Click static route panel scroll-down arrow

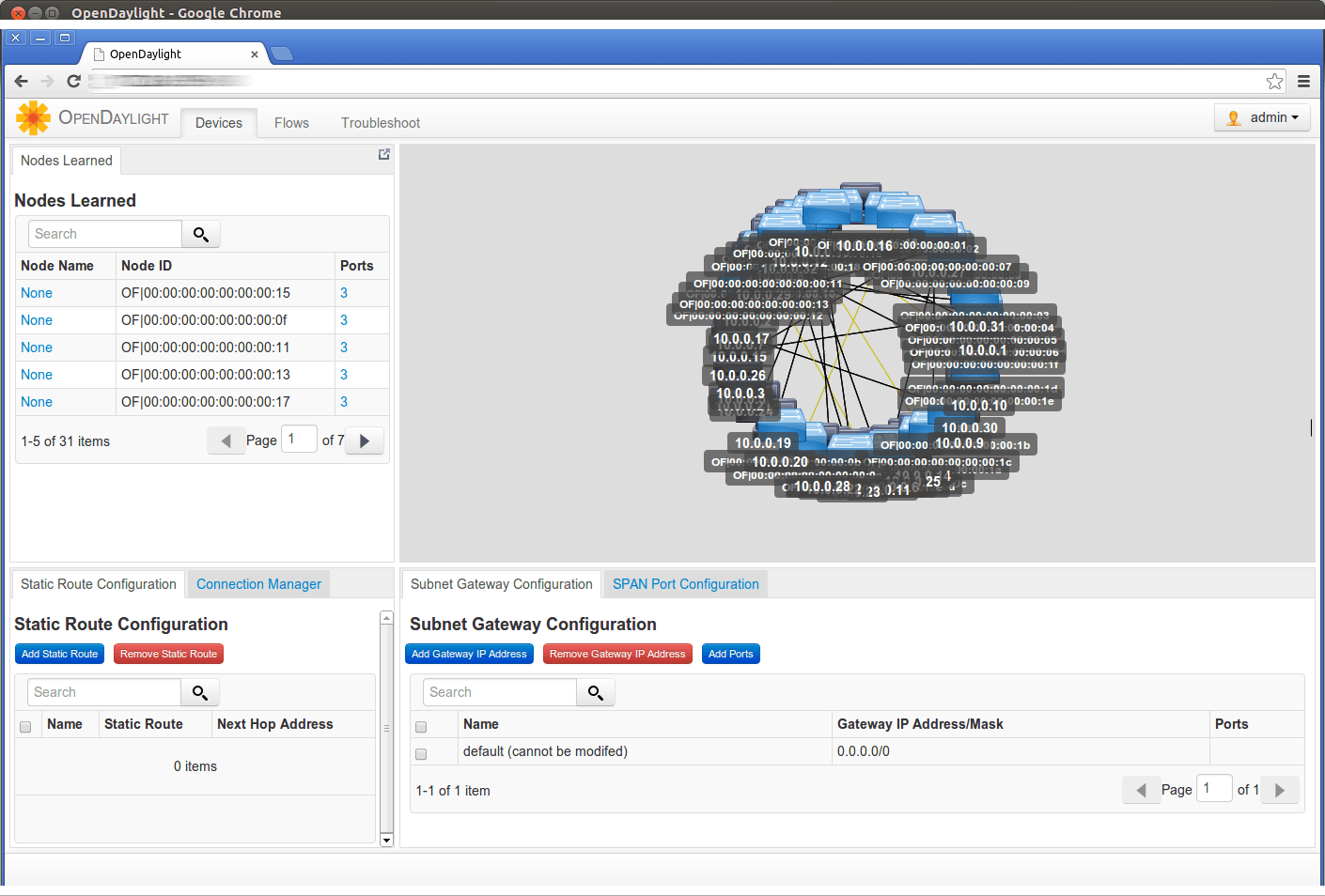point(386,840)
